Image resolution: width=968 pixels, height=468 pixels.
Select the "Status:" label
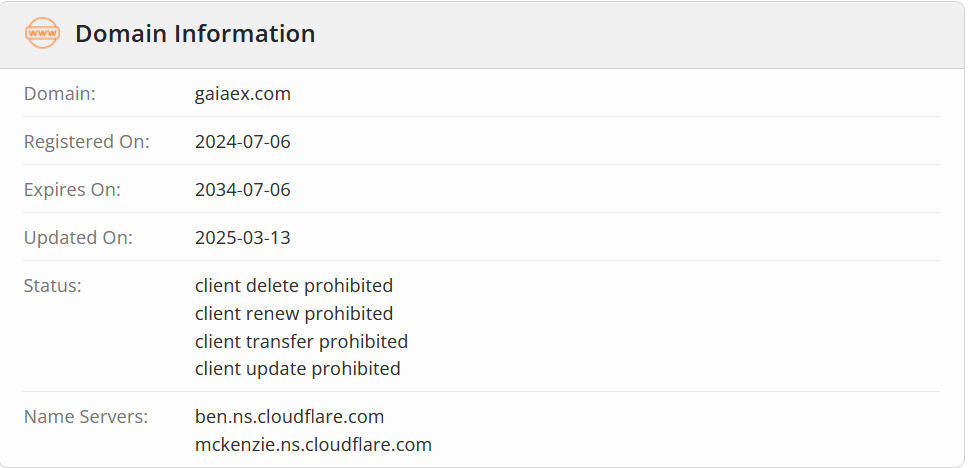coord(53,286)
